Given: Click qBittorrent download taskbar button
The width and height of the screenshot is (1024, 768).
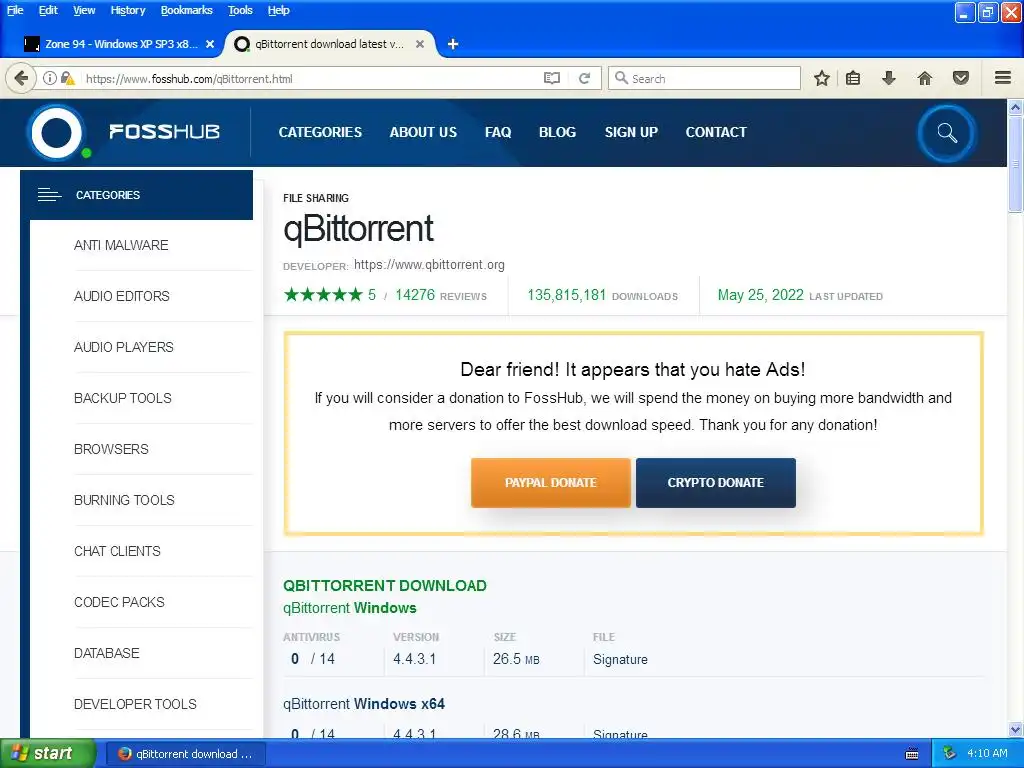Looking at the screenshot, I should (x=185, y=754).
